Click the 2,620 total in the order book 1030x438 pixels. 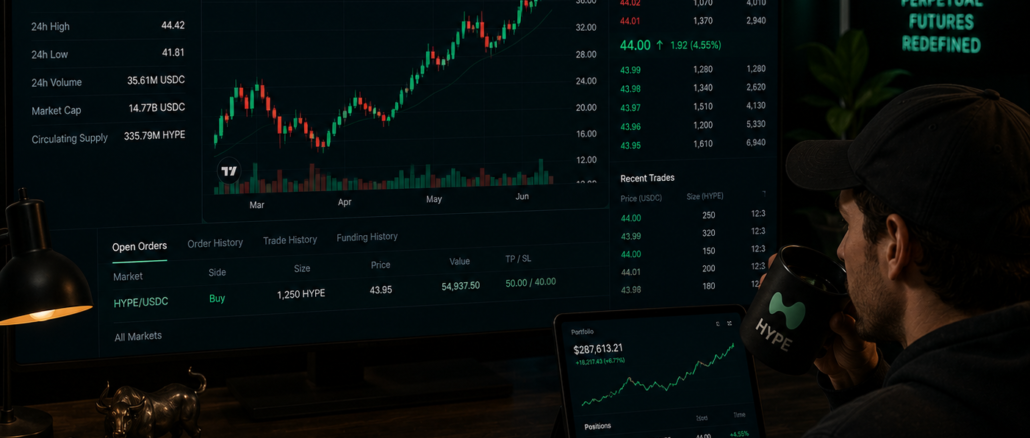pyautogui.click(x=756, y=87)
